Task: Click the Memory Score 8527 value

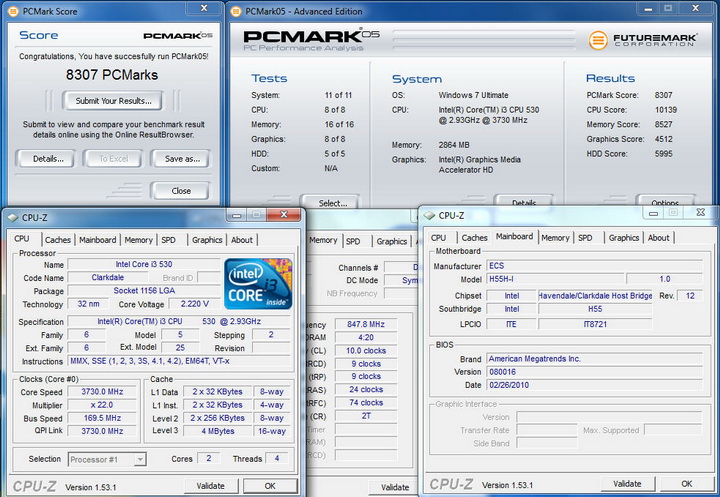Action: pyautogui.click(x=664, y=124)
